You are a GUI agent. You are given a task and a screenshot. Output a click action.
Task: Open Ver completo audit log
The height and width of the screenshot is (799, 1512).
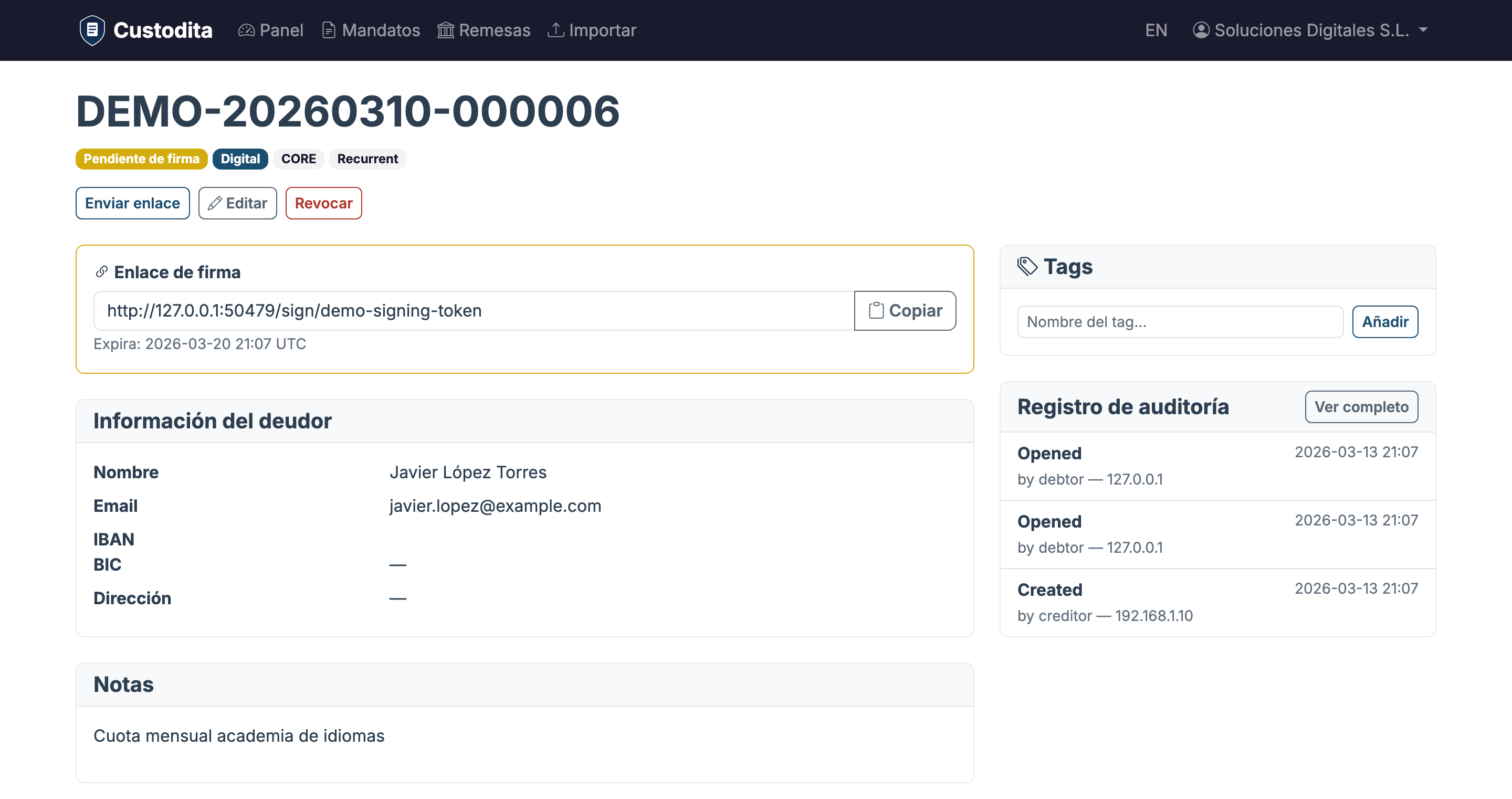(1361, 407)
